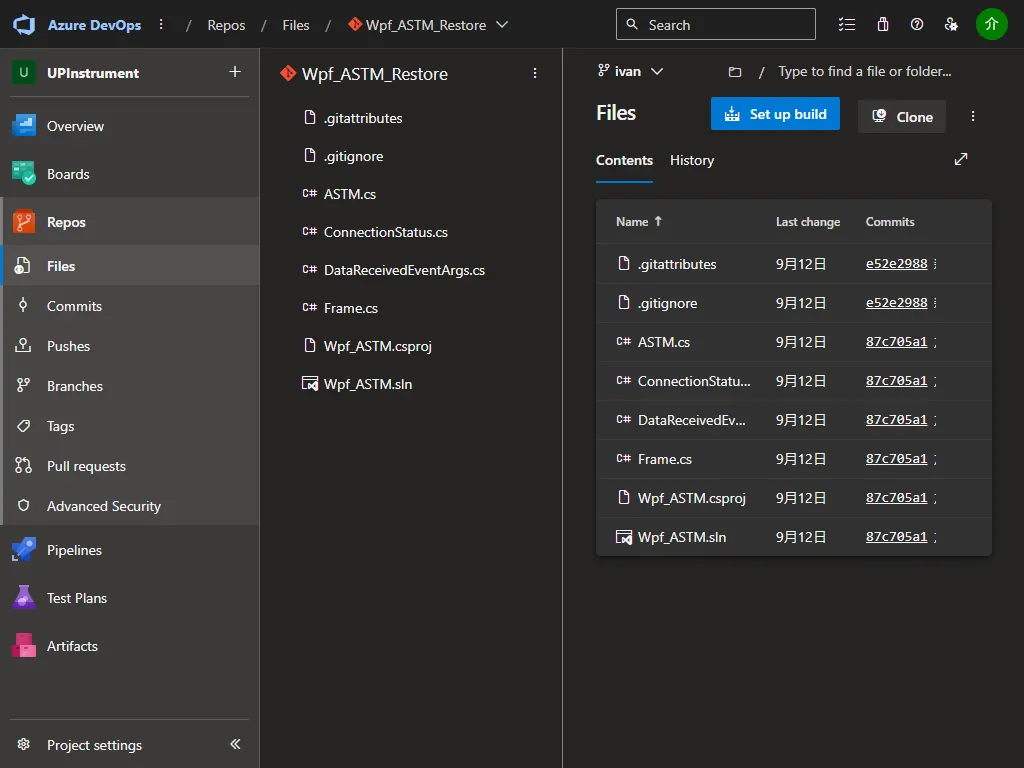Click the Set up build button
The image size is (1024, 768).
coord(775,114)
